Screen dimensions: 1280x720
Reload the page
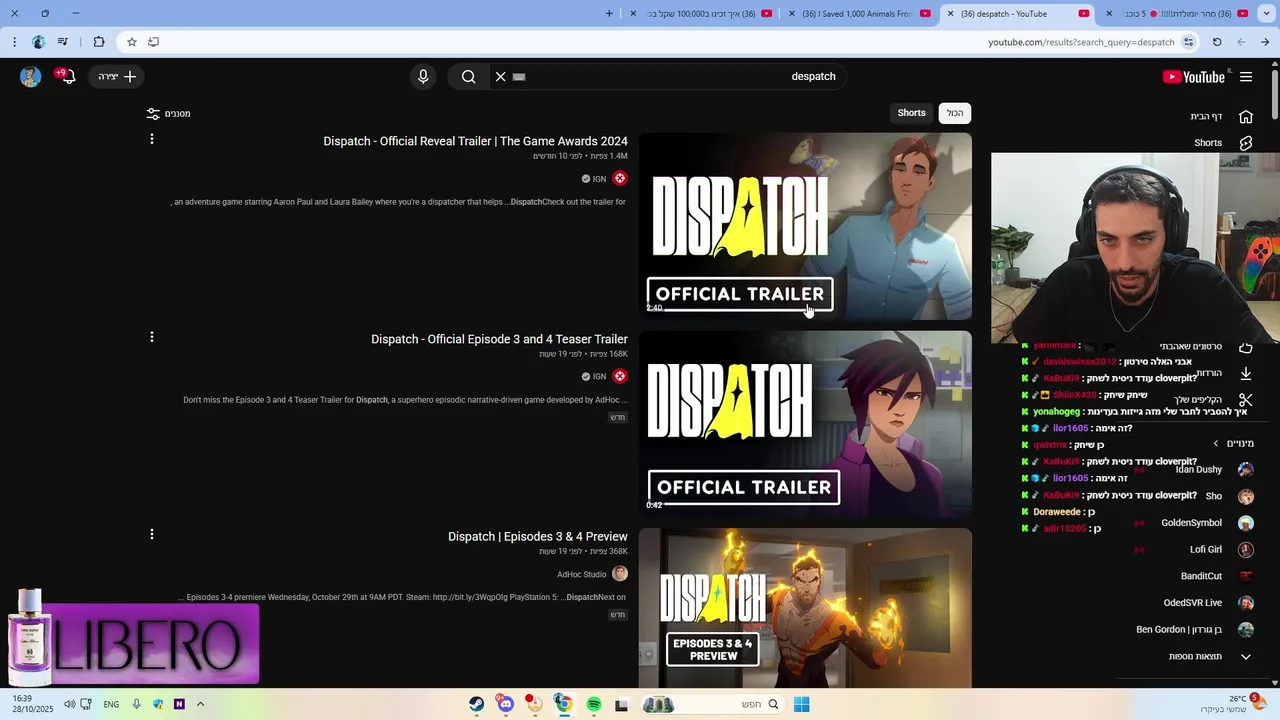tap(1217, 42)
